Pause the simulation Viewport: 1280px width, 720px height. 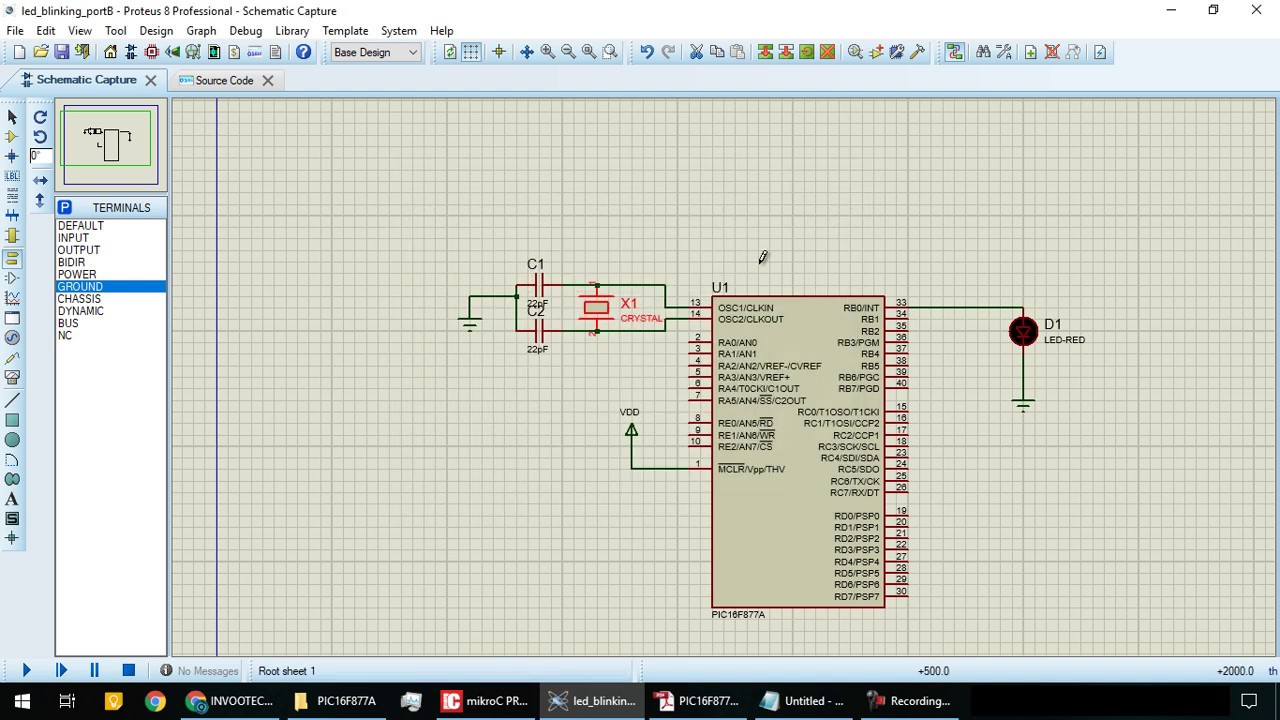[x=94, y=671]
